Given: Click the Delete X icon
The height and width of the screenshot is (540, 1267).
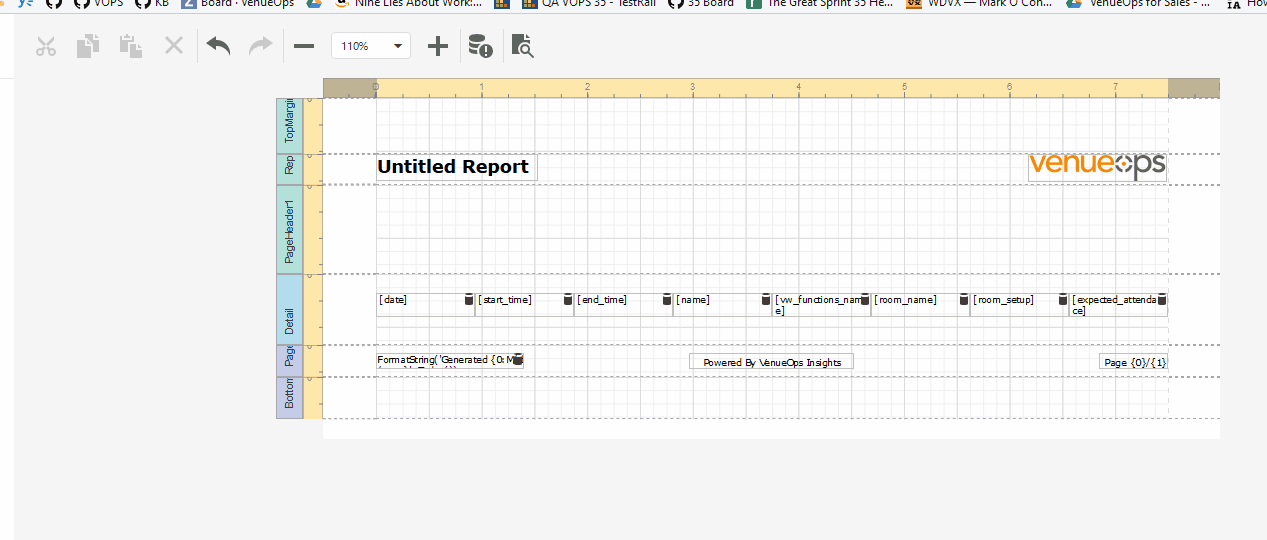Looking at the screenshot, I should click(174, 46).
